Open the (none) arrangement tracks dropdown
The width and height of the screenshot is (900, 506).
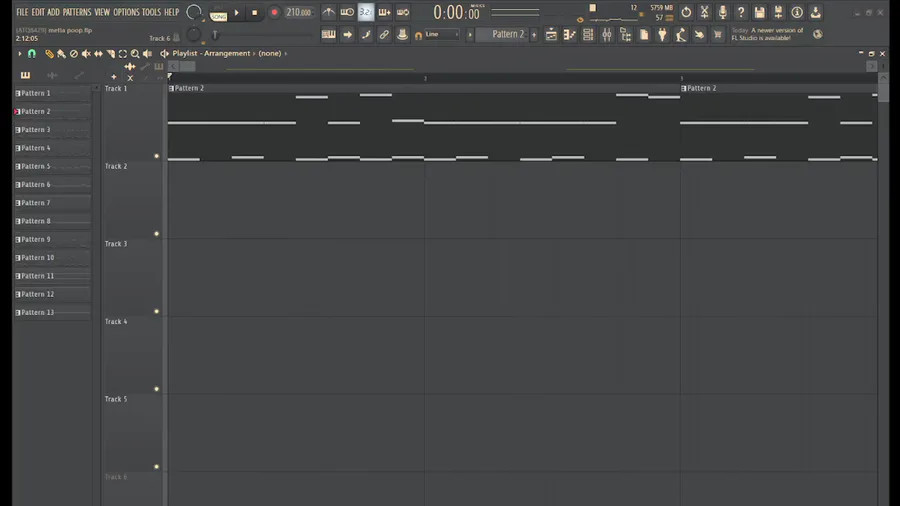270,53
